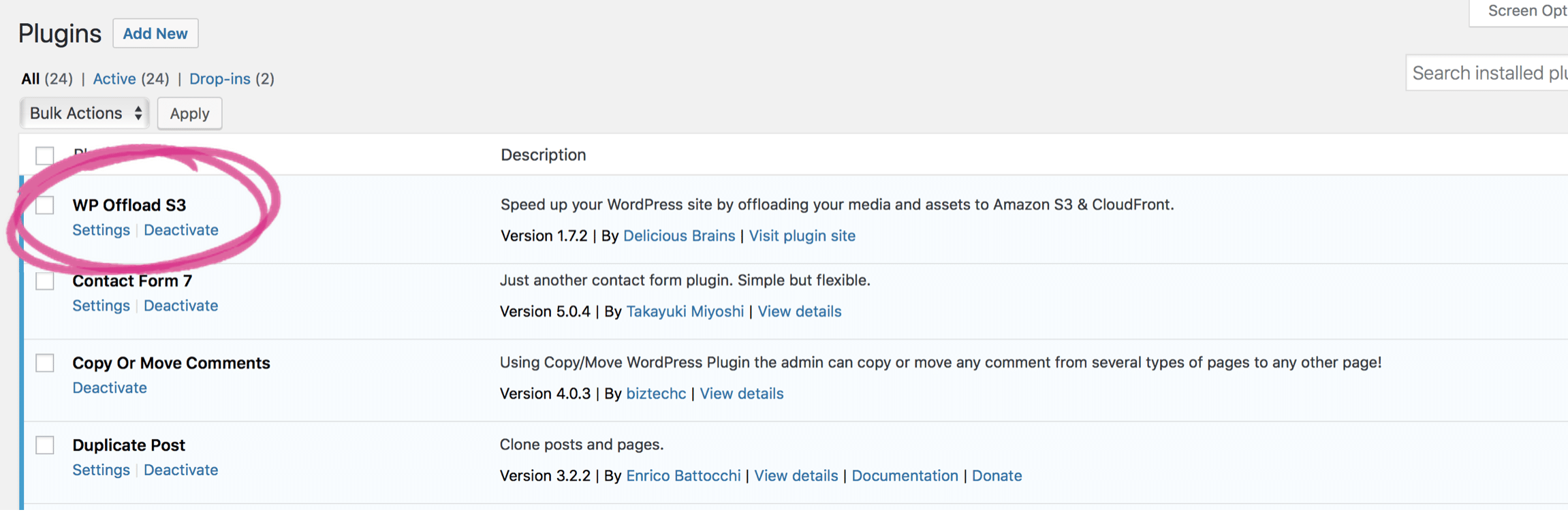The width and height of the screenshot is (1568, 512).
Task: Deactivate Copy Or Move Comments plugin
Action: [110, 388]
